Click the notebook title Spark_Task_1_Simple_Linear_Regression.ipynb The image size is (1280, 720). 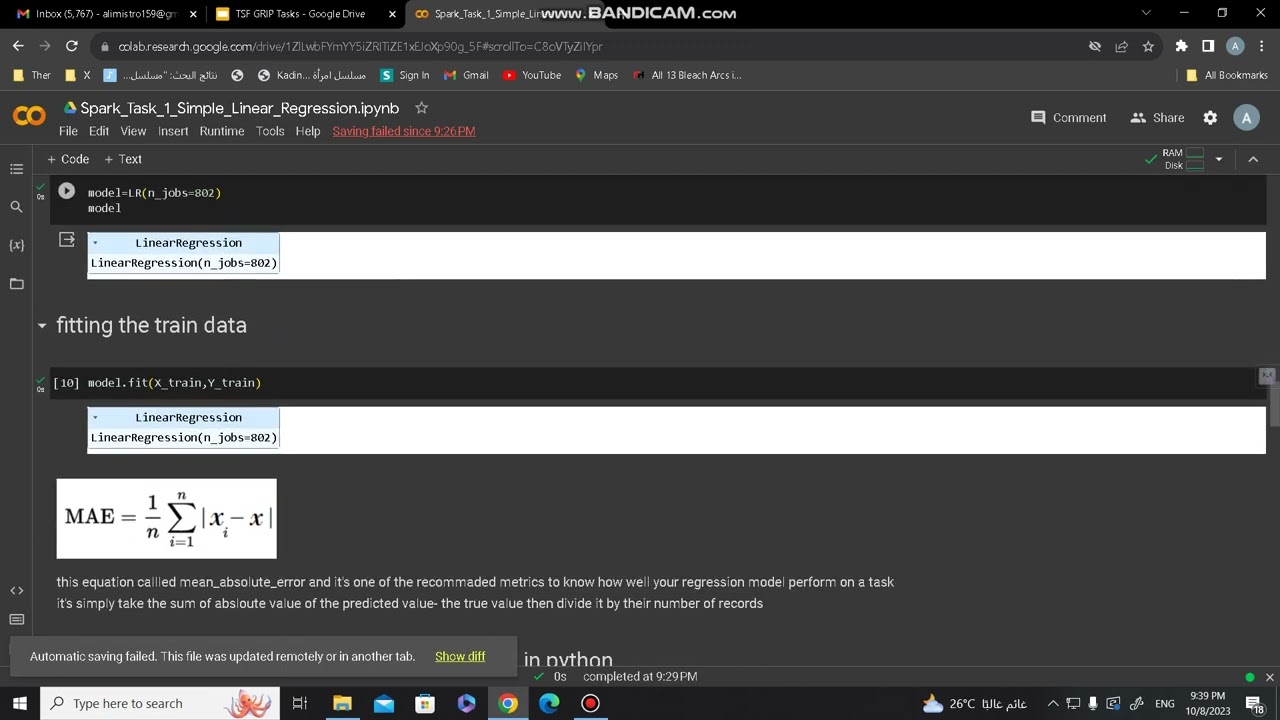(239, 108)
